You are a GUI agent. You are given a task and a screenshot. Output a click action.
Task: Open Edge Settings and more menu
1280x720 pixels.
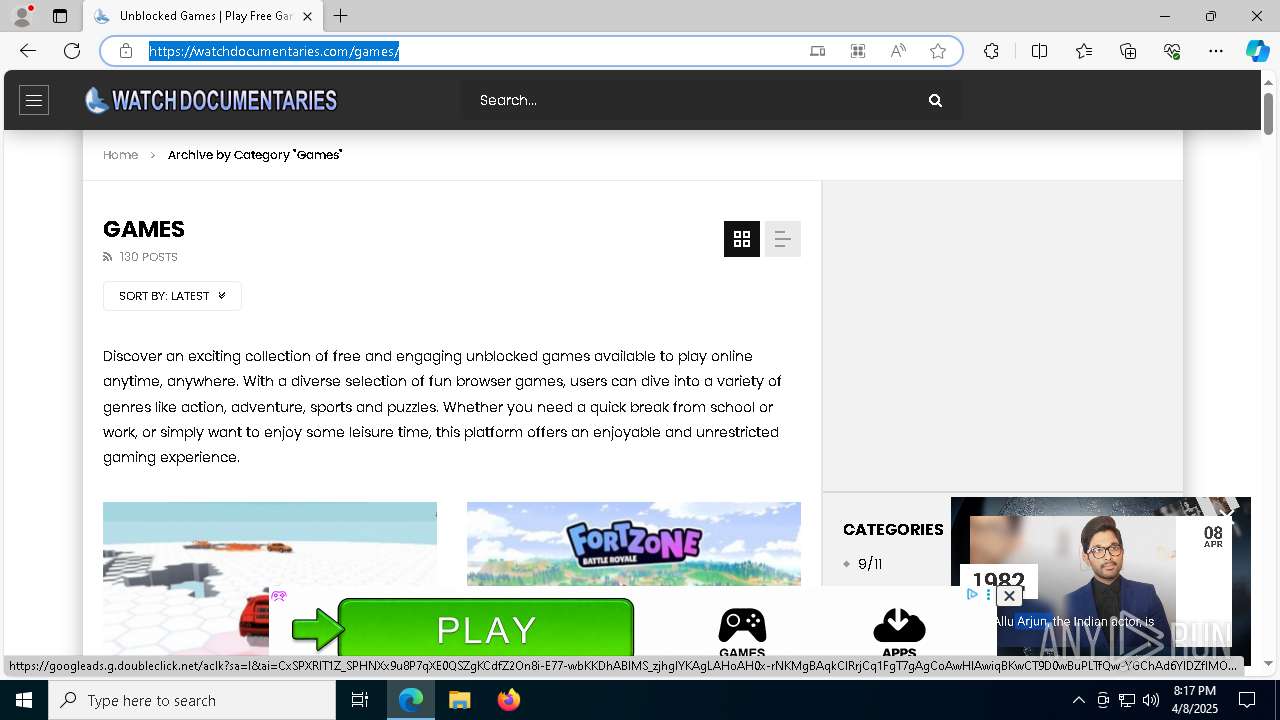pyautogui.click(x=1216, y=51)
